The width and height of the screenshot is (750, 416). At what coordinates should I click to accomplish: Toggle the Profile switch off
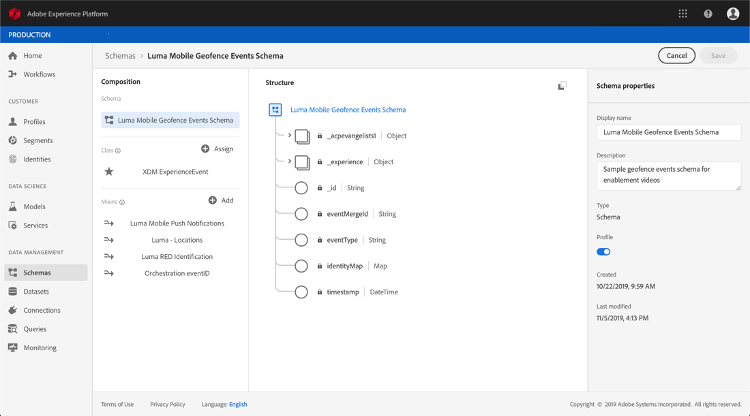coord(603,252)
